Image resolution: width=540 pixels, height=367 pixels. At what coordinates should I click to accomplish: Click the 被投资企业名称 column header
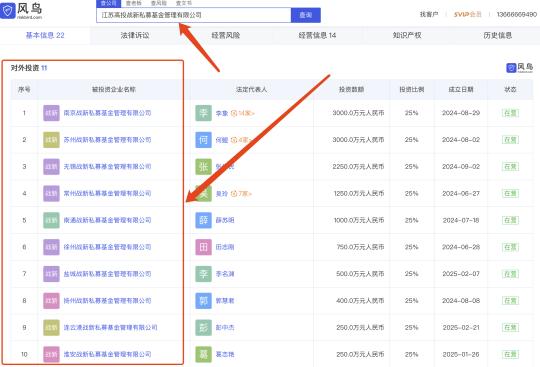(x=114, y=90)
